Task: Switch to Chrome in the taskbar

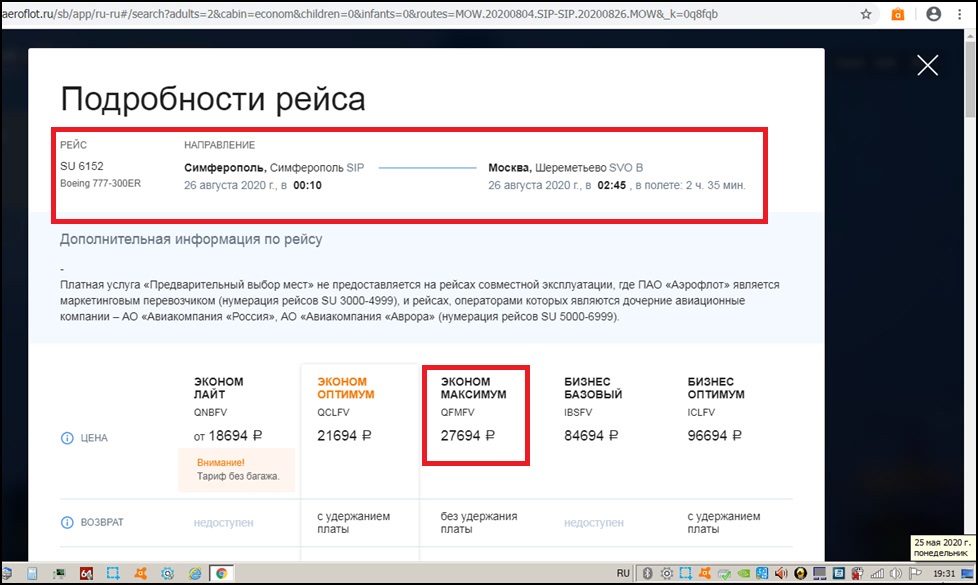Action: point(221,573)
